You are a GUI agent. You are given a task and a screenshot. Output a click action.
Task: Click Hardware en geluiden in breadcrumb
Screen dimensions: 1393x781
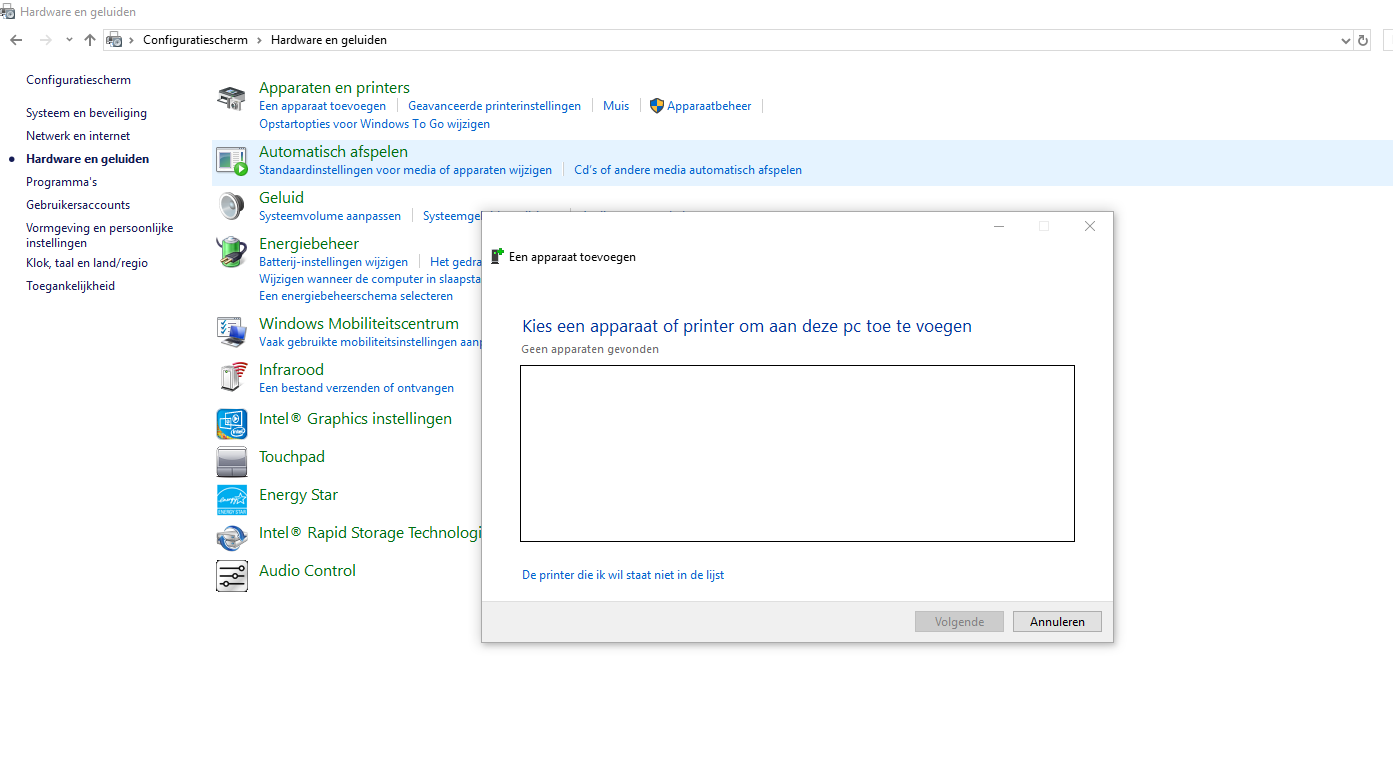(328, 40)
